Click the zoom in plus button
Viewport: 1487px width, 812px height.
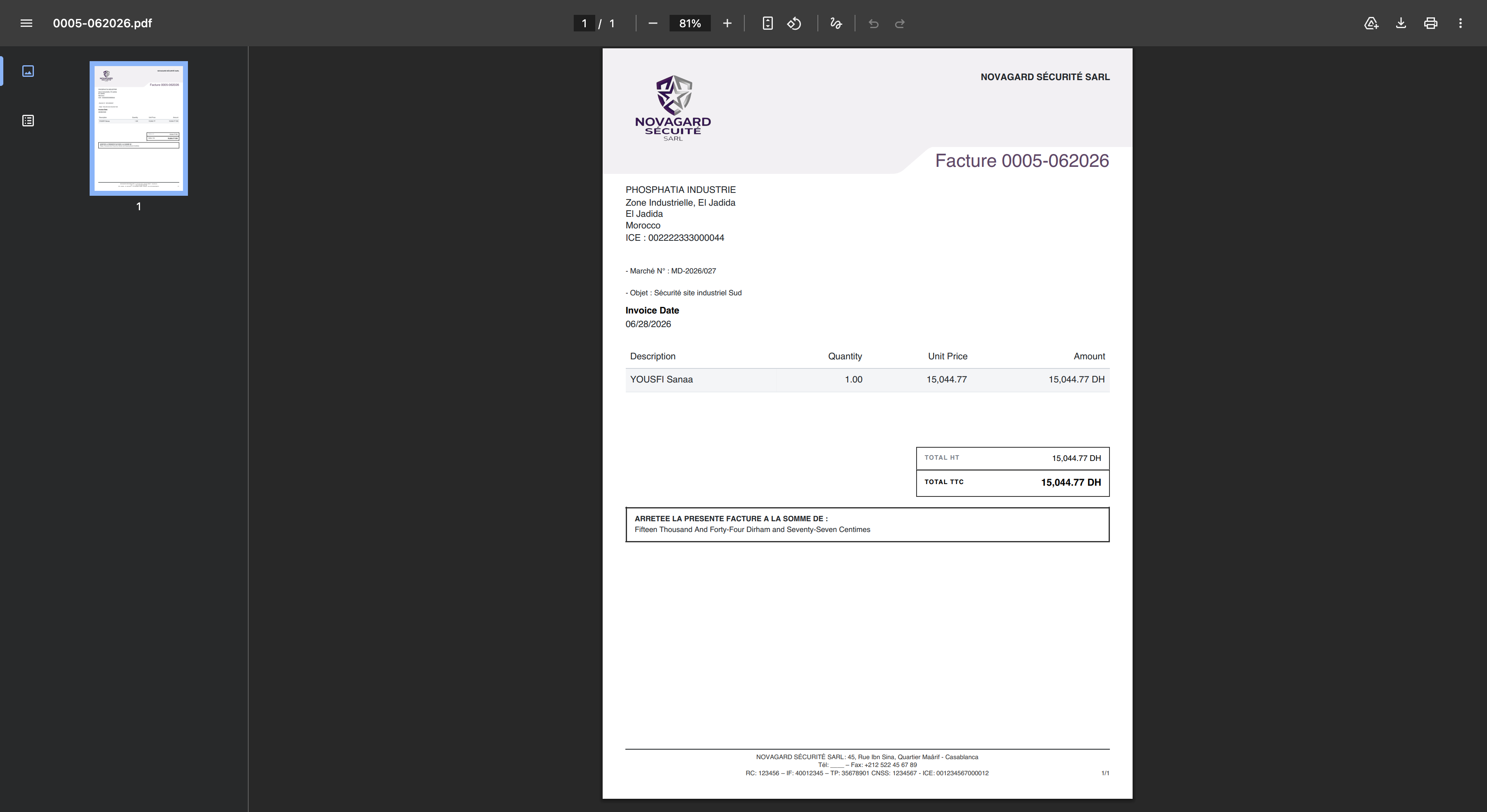(727, 23)
